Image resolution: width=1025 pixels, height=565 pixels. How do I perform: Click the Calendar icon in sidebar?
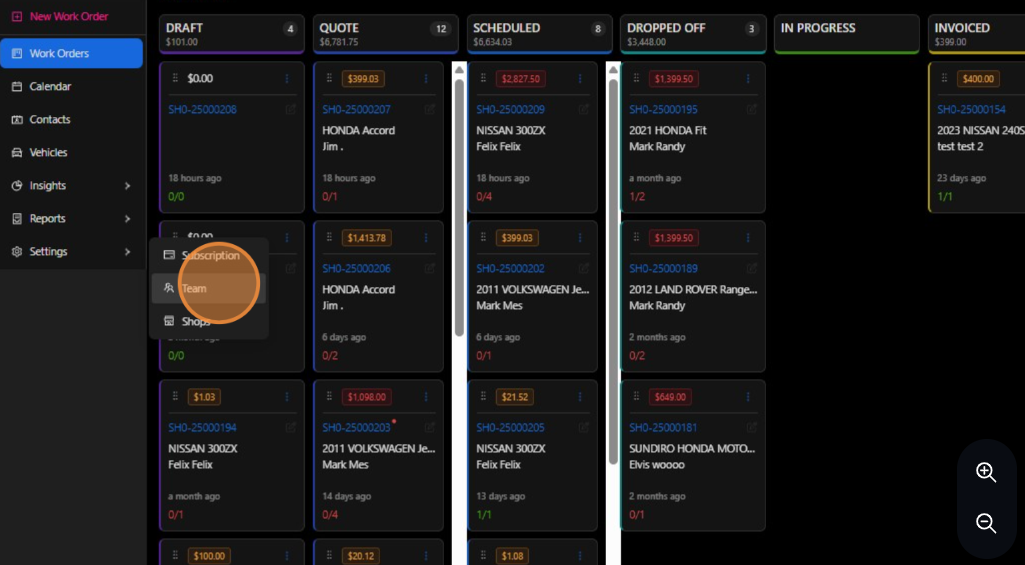(17, 86)
